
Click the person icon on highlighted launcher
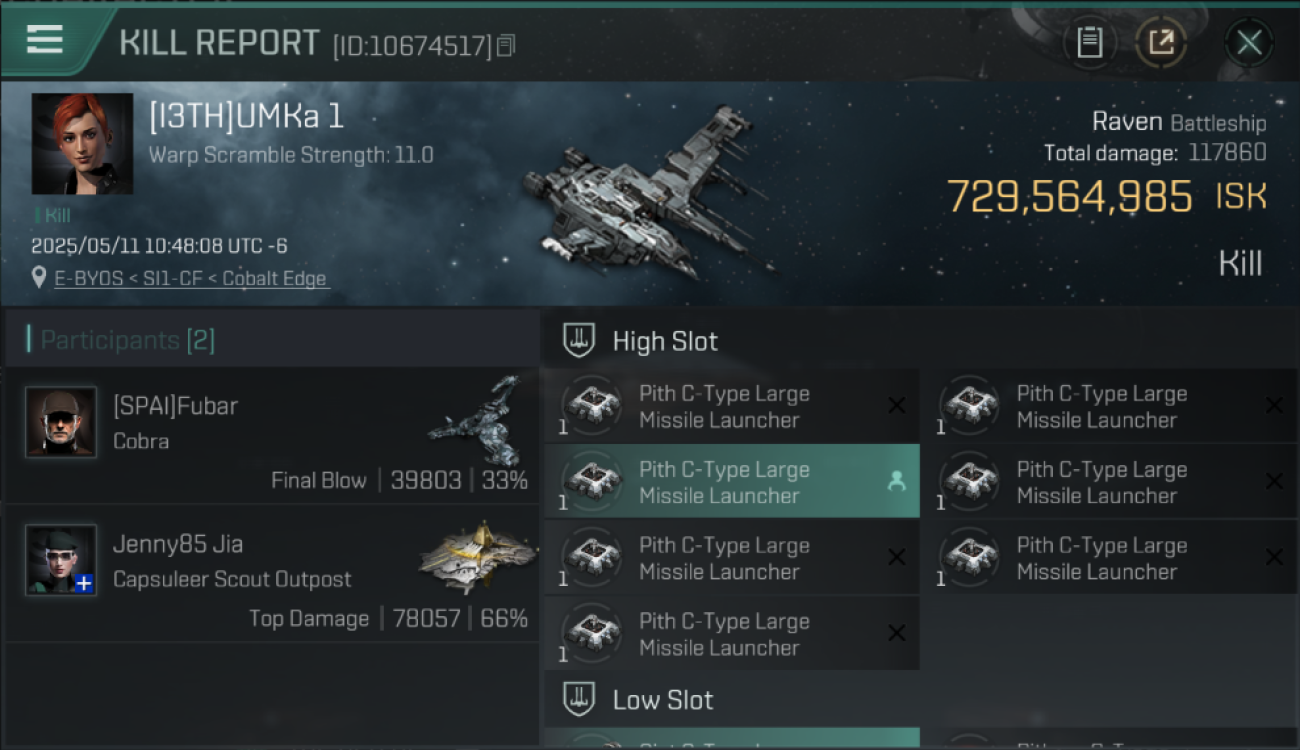[x=896, y=482]
